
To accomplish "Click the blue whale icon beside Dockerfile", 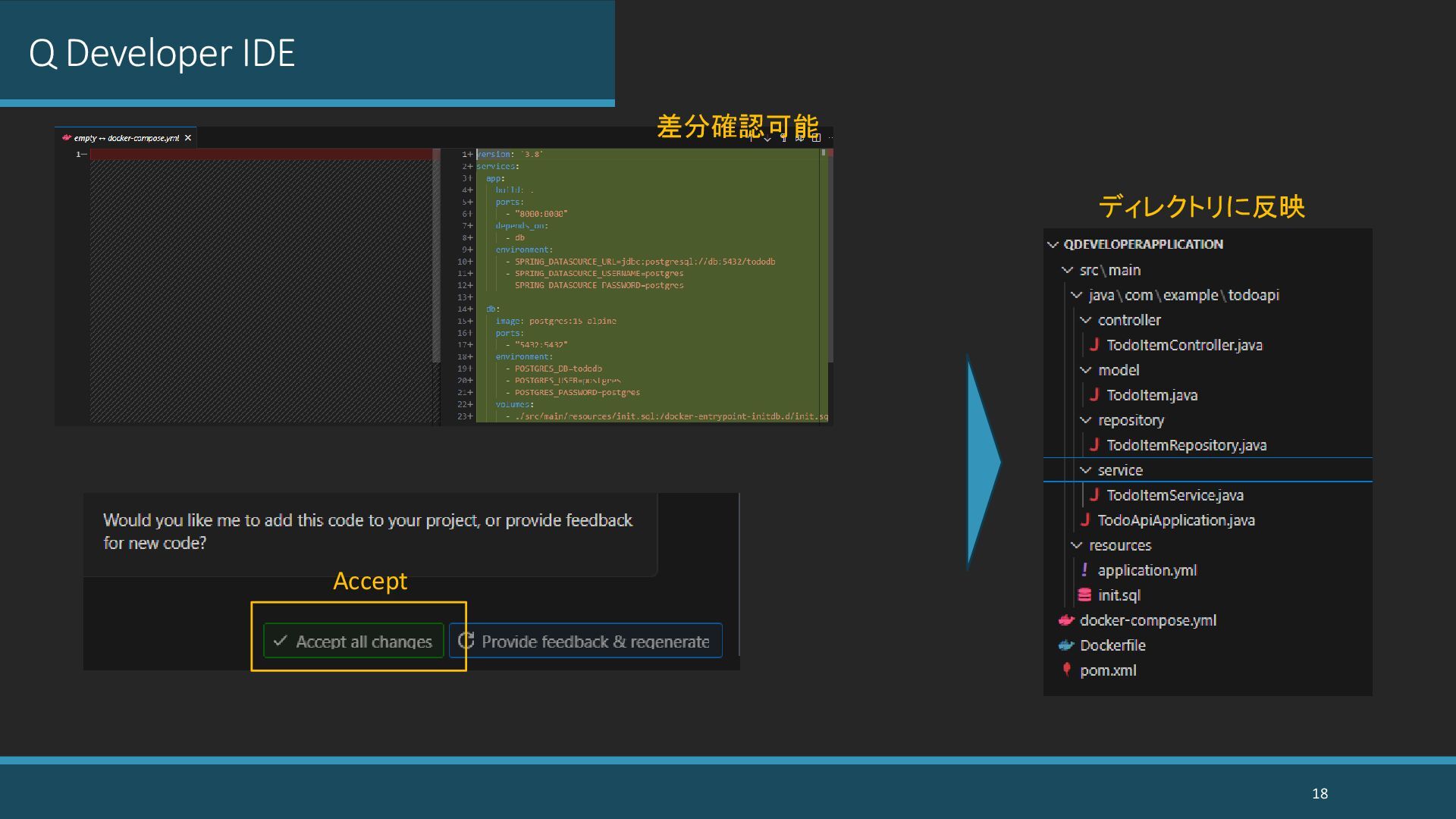I will pyautogui.click(x=1067, y=645).
